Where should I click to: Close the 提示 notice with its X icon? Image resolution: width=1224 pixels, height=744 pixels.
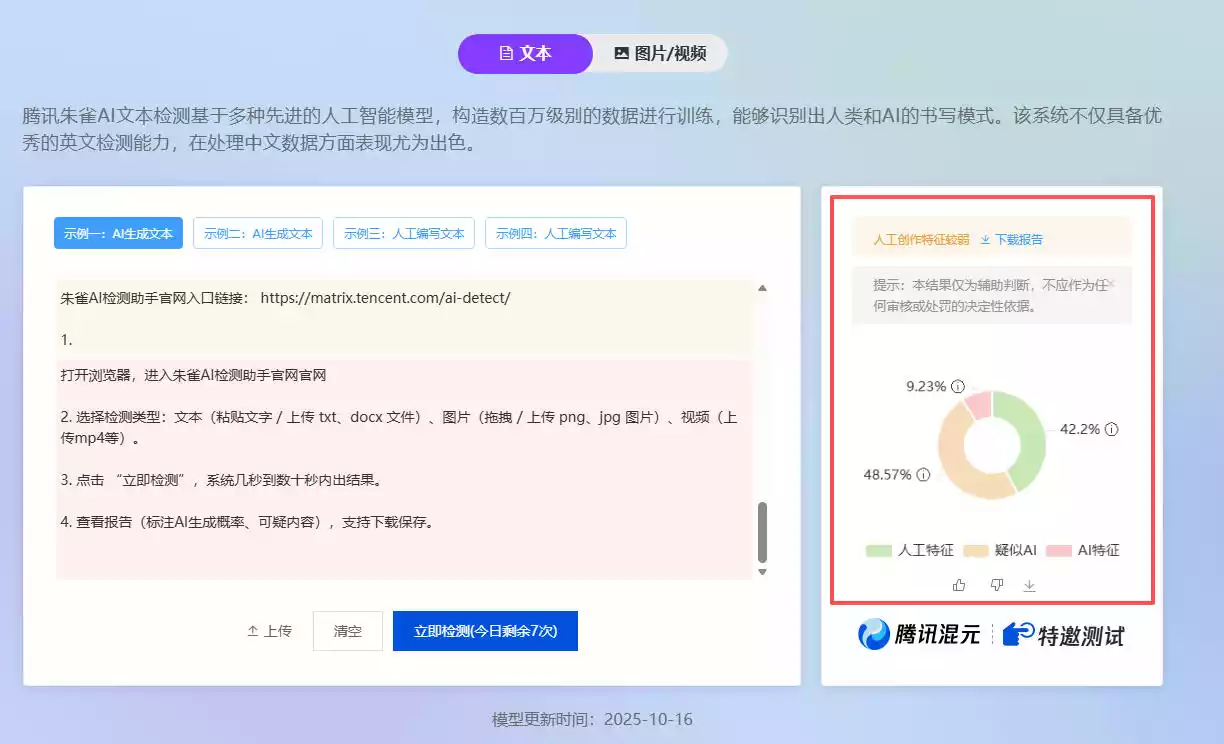pos(1111,283)
